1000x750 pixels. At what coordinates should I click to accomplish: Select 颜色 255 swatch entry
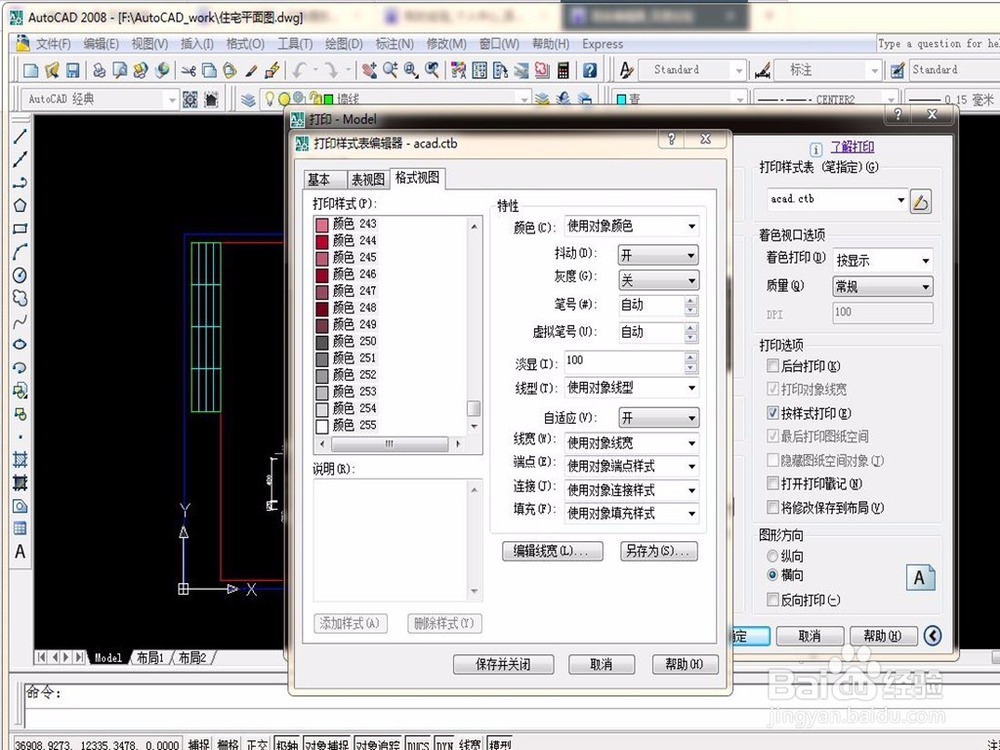(x=346, y=425)
